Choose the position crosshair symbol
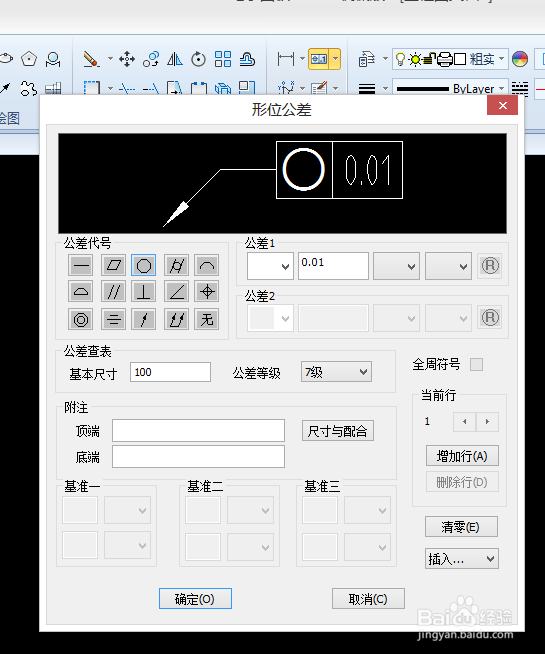Image resolution: width=545 pixels, height=654 pixels. pyautogui.click(x=207, y=292)
